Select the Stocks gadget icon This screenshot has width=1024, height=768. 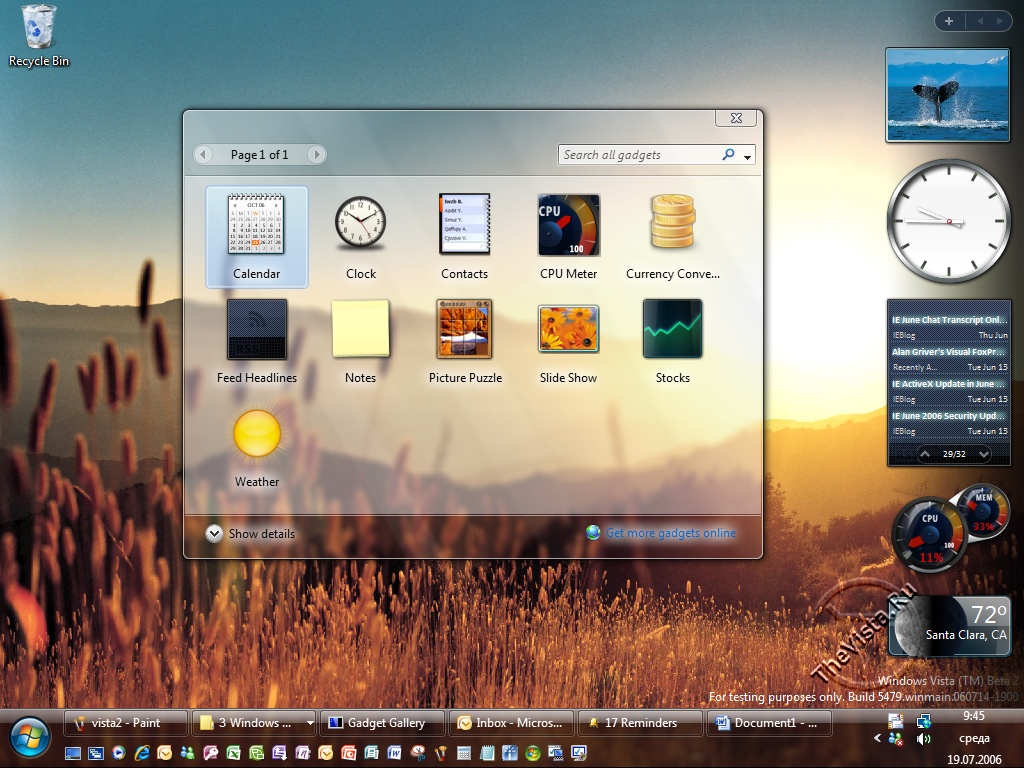[672, 329]
